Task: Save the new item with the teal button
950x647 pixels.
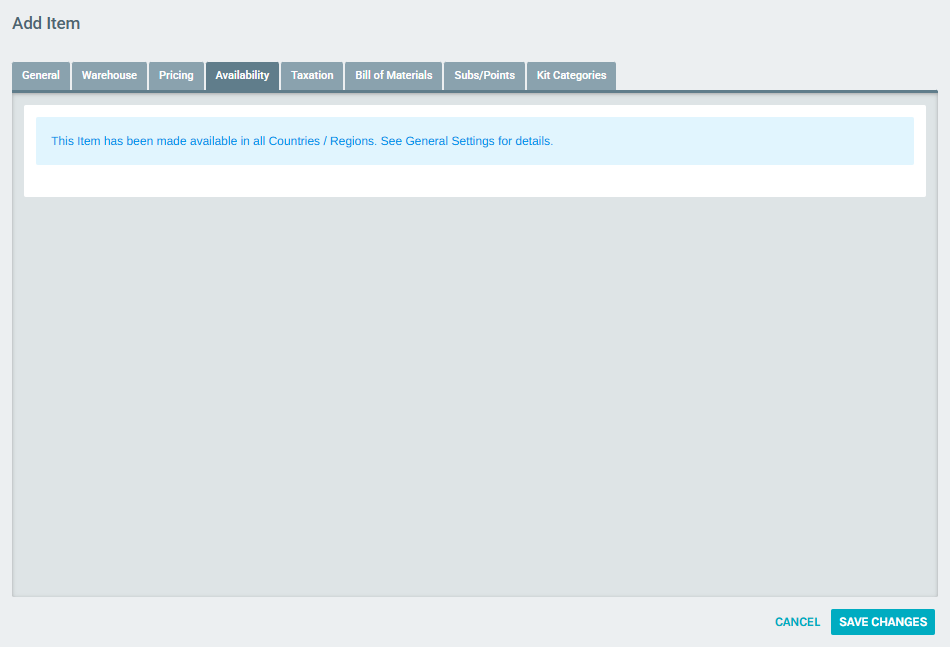Action: click(882, 621)
